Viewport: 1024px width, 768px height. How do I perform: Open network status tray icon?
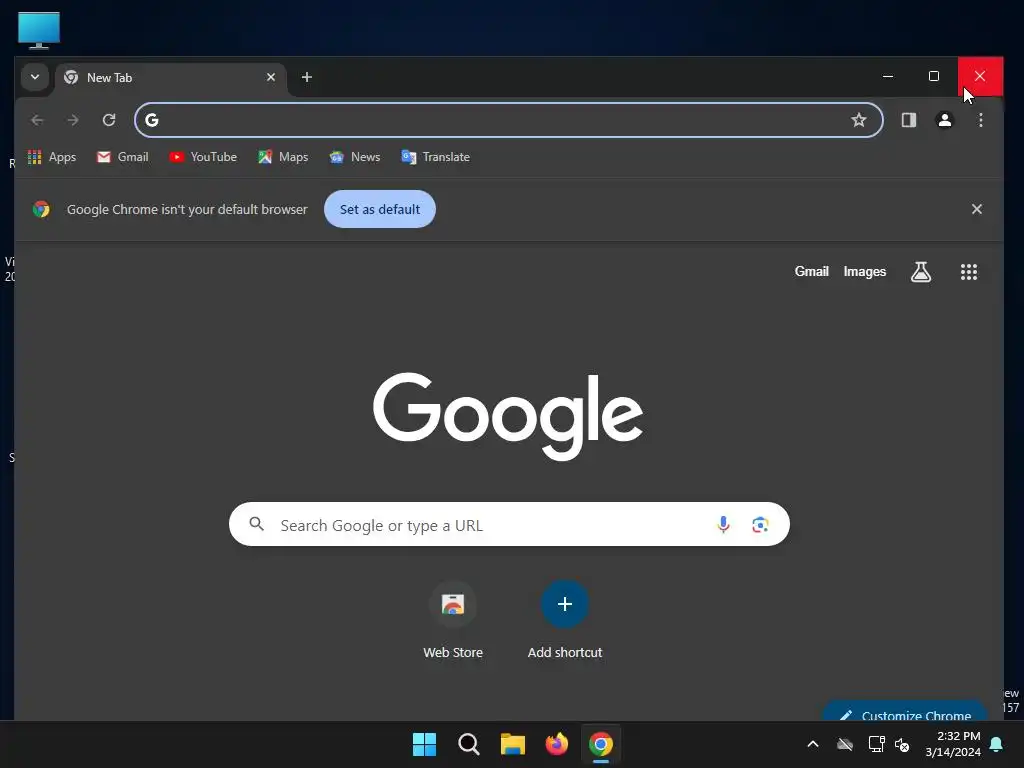[876, 744]
